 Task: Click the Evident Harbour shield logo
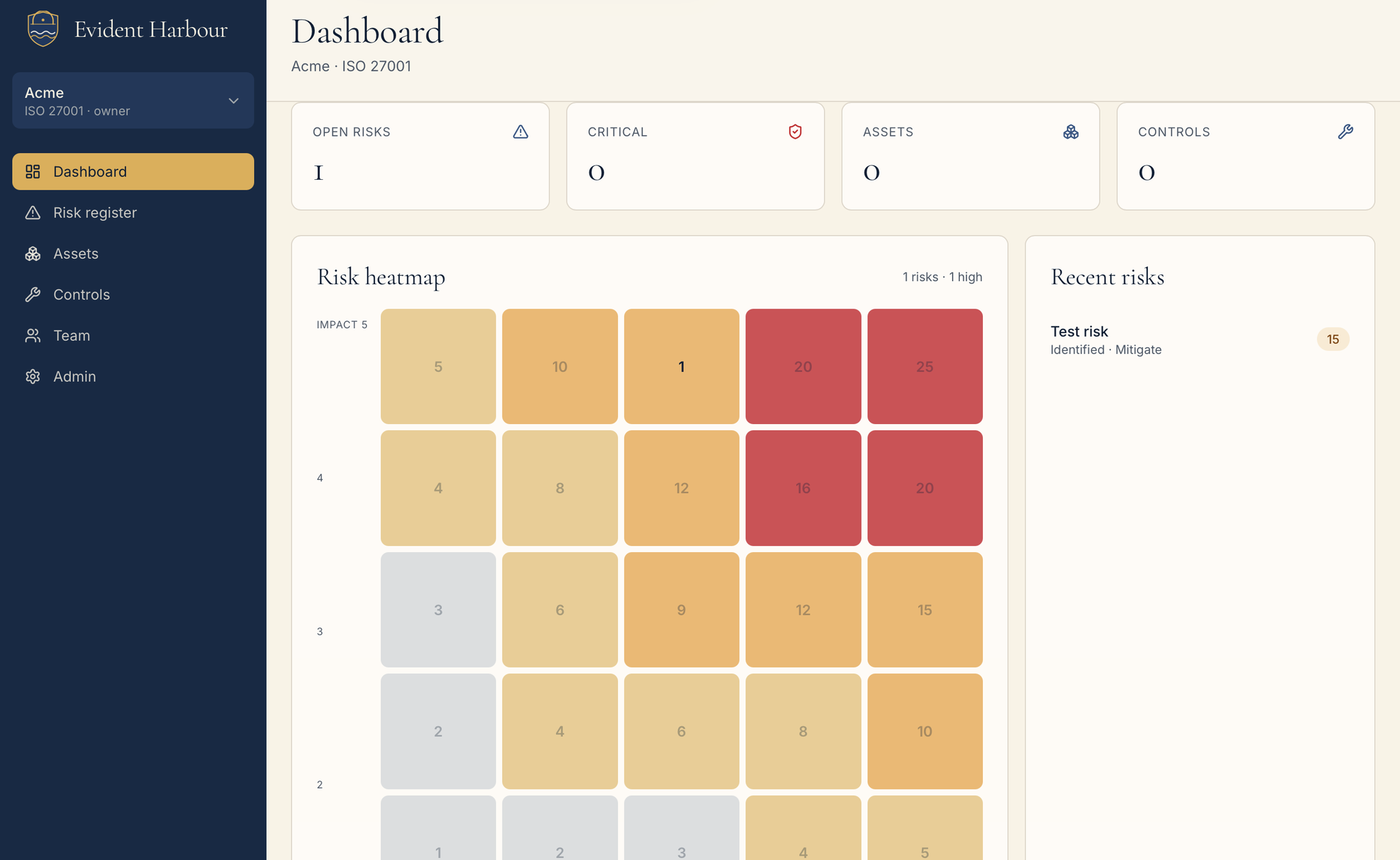click(x=43, y=29)
